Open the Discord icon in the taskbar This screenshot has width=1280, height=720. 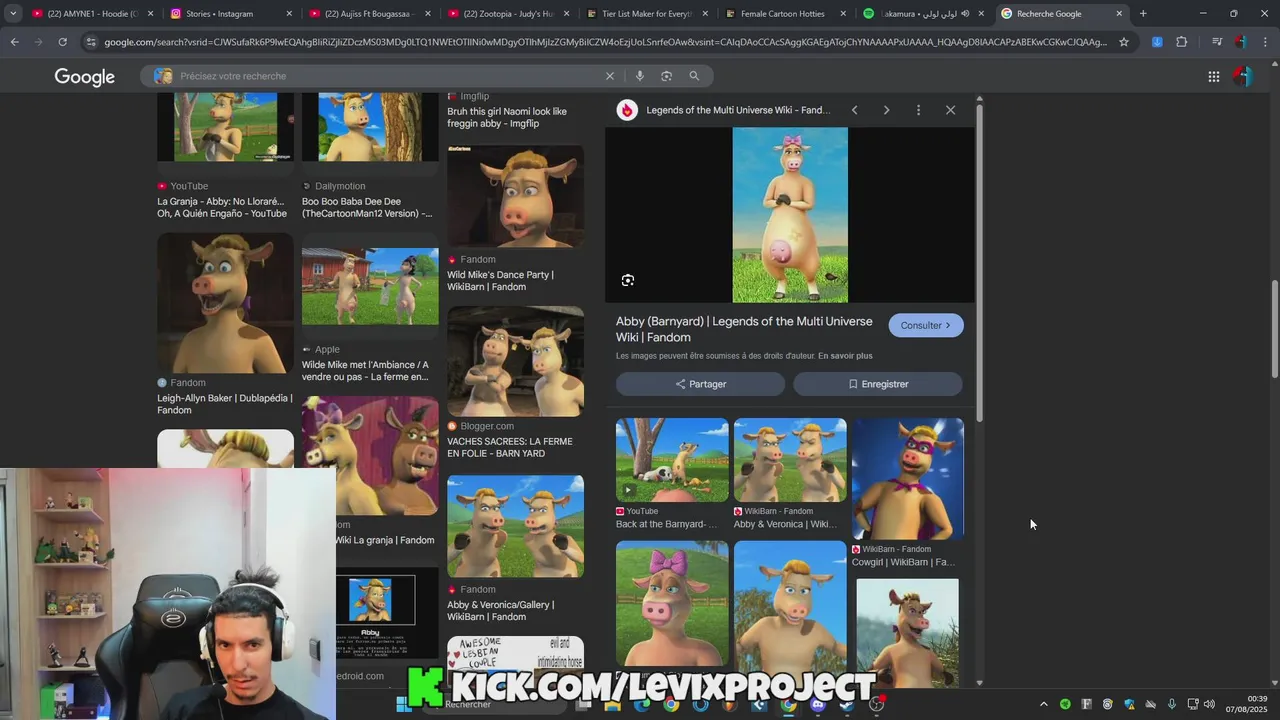pyautogui.click(x=819, y=704)
